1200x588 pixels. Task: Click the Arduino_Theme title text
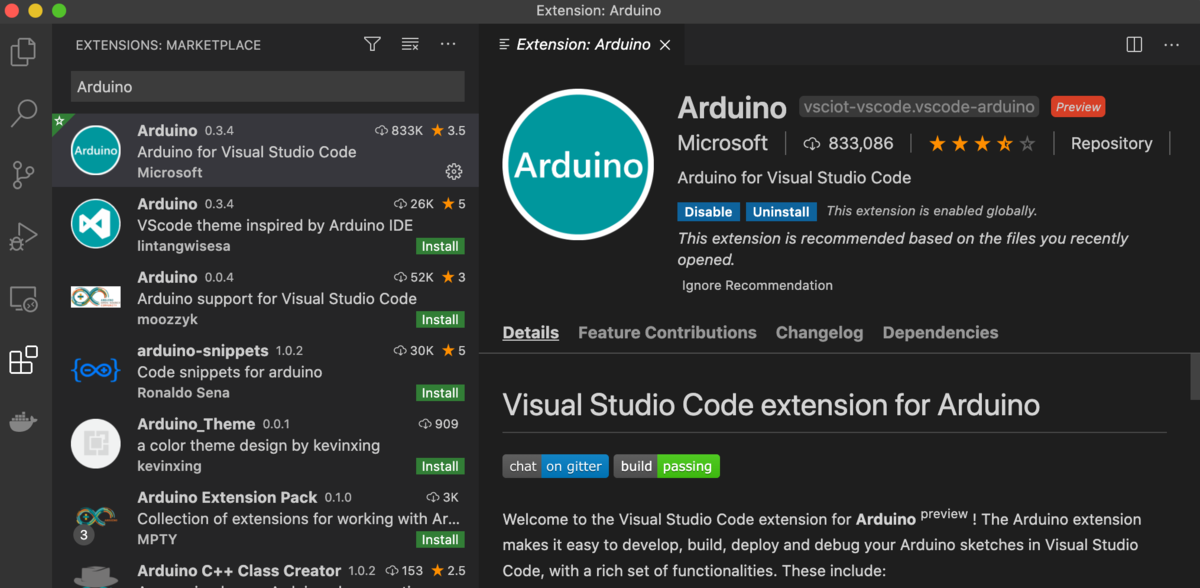point(196,424)
